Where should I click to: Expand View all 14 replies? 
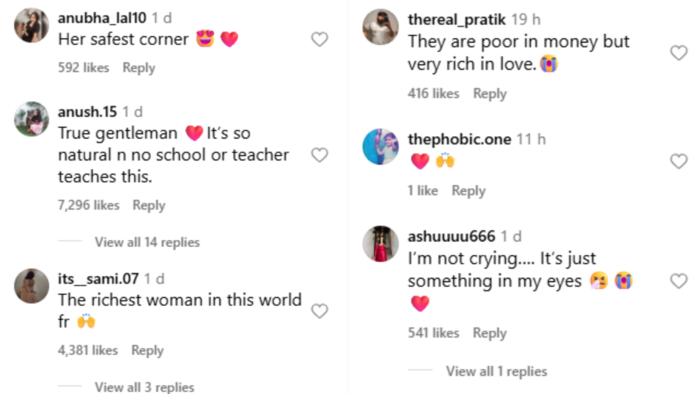click(147, 242)
